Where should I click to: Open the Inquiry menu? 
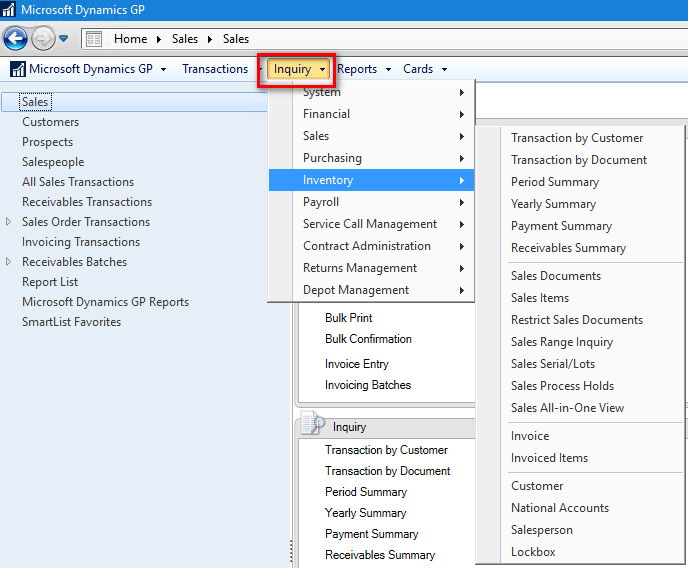point(298,69)
